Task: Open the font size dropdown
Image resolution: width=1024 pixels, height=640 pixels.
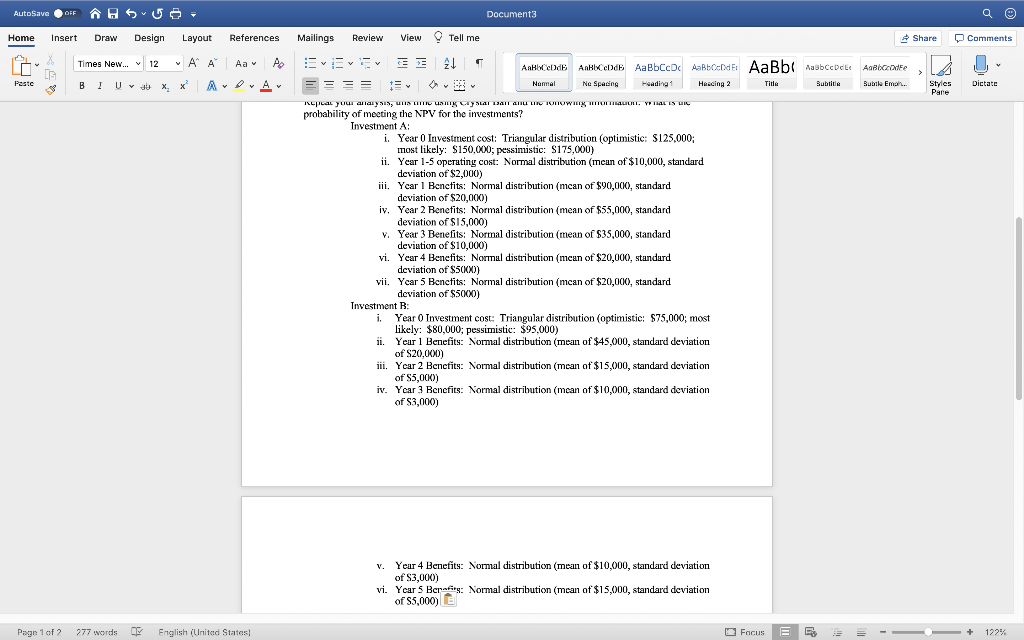Action: click(x=178, y=63)
